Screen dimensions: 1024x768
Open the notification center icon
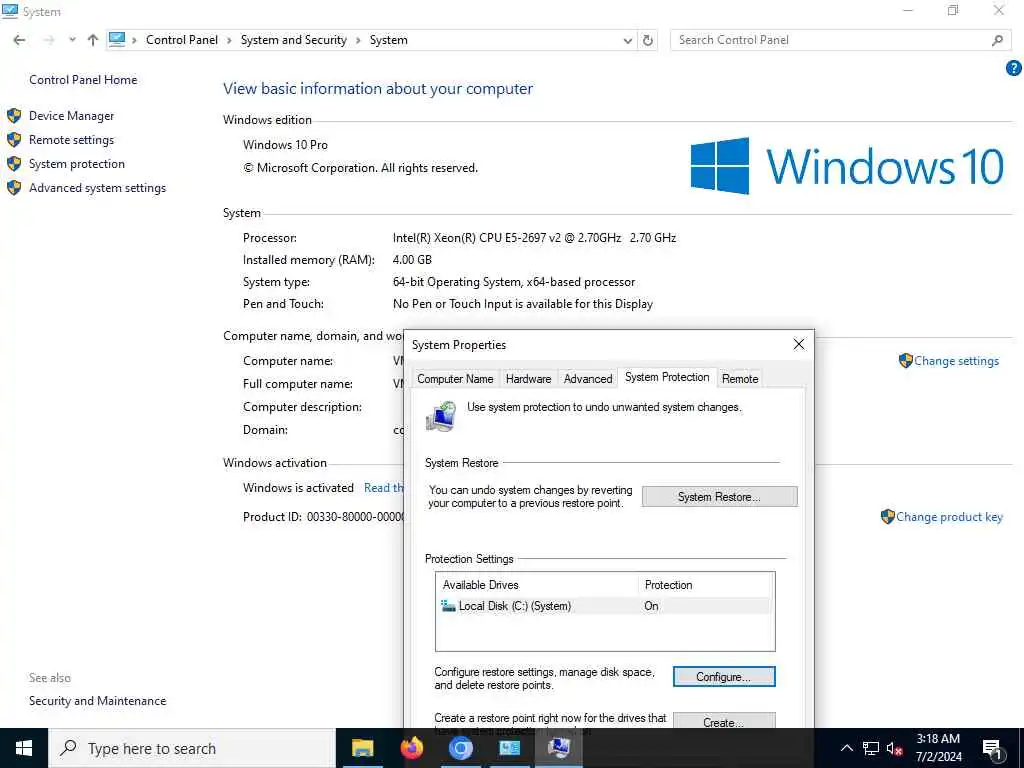[992, 749]
